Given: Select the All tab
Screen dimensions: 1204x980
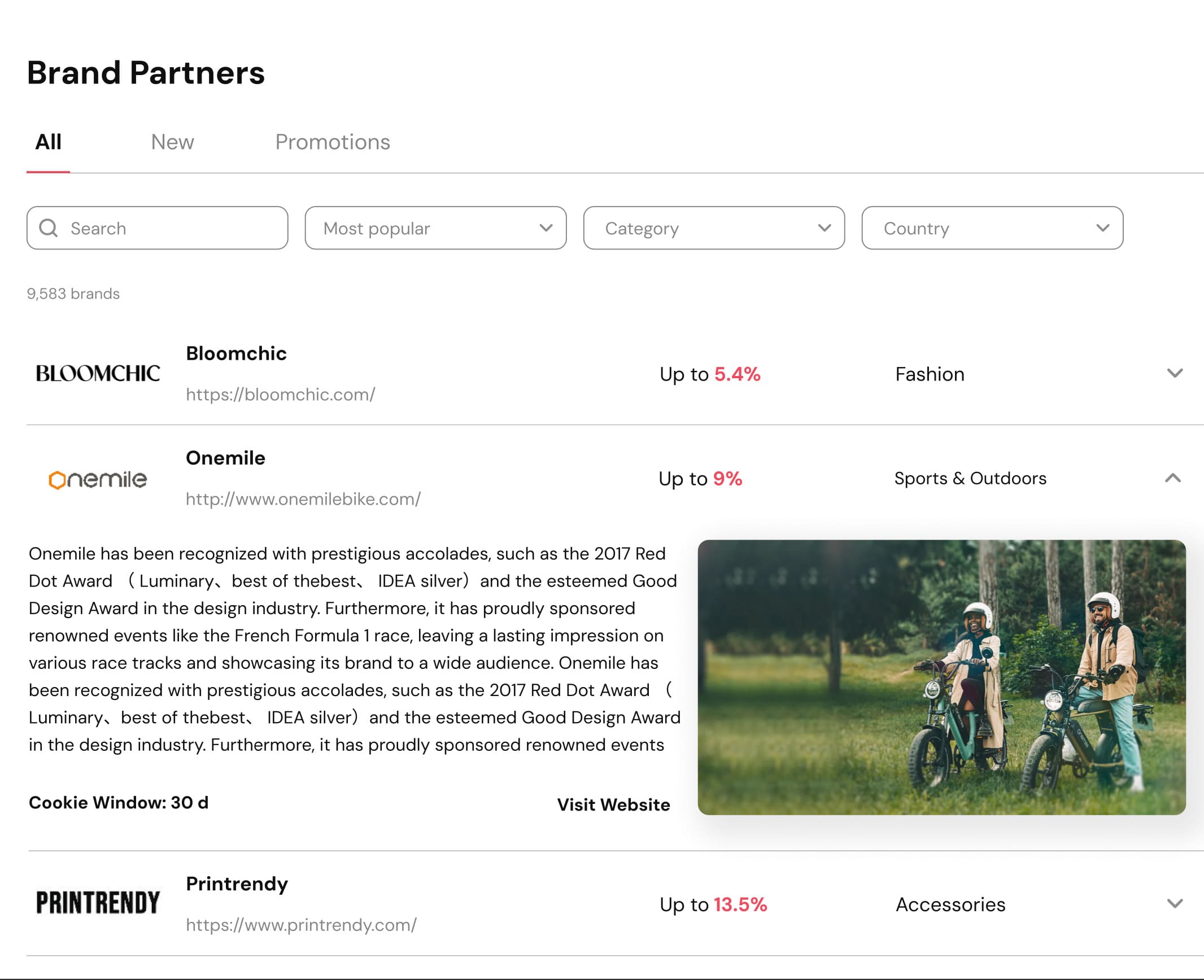Looking at the screenshot, I should coord(49,142).
